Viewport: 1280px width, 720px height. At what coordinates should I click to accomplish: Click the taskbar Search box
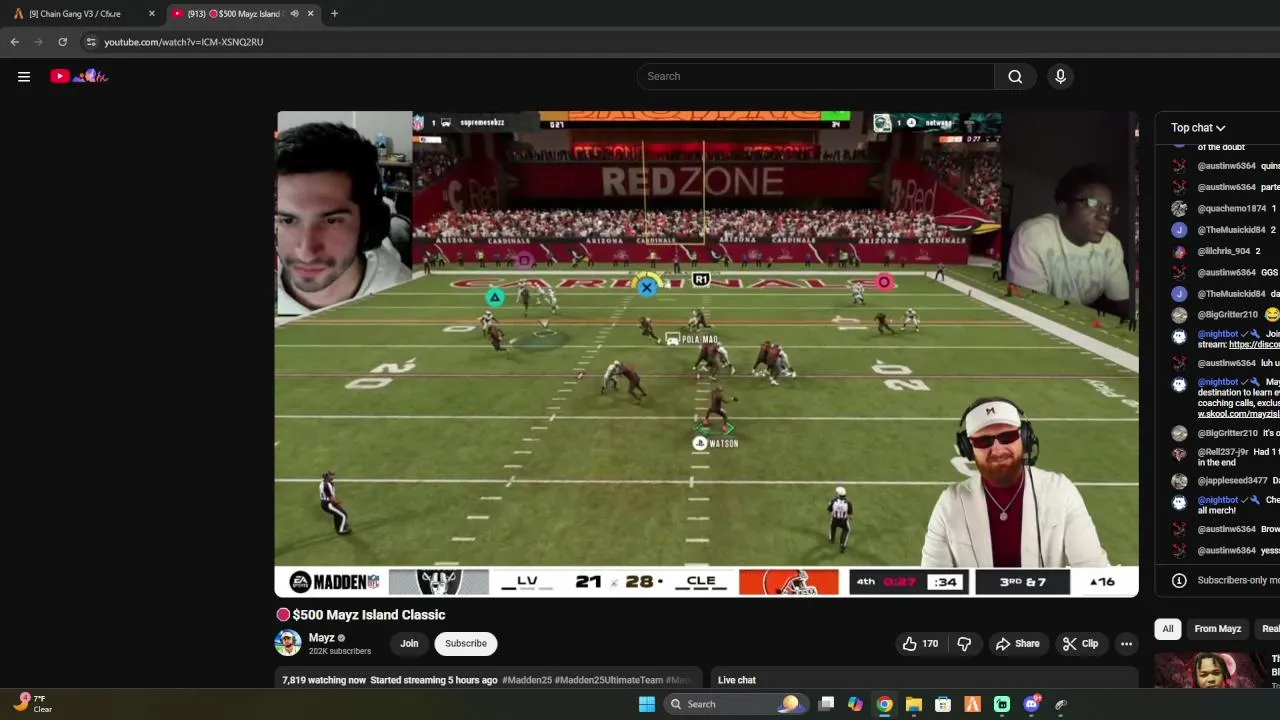[x=735, y=704]
